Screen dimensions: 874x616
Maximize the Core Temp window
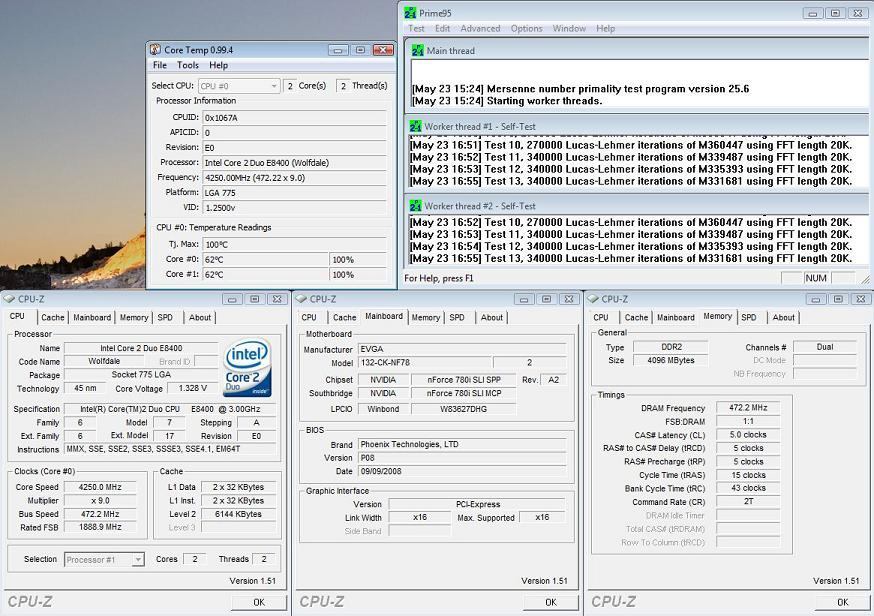(361, 50)
